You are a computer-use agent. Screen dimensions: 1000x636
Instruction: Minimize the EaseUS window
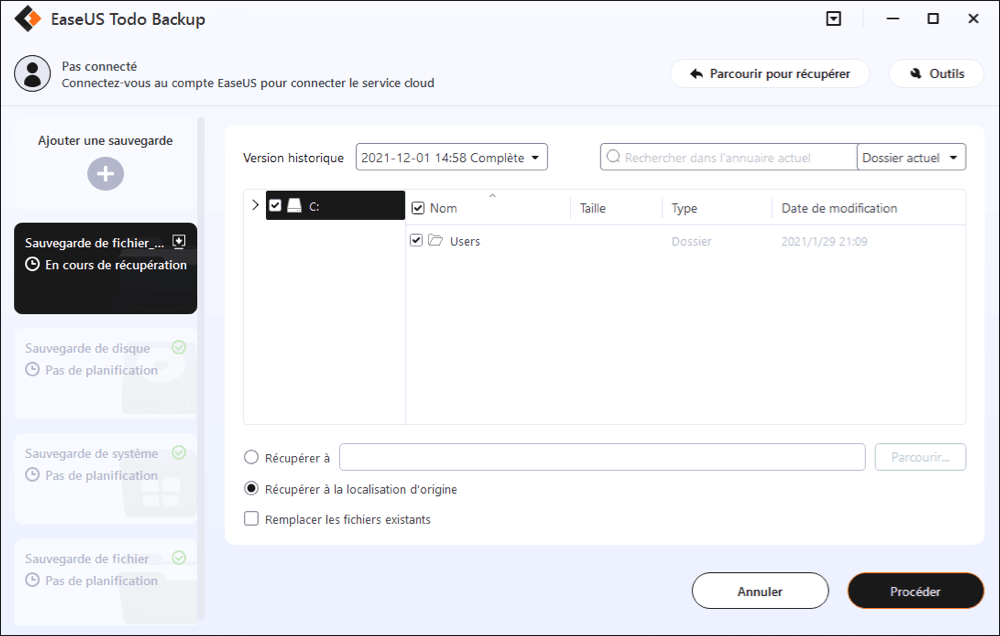click(893, 18)
